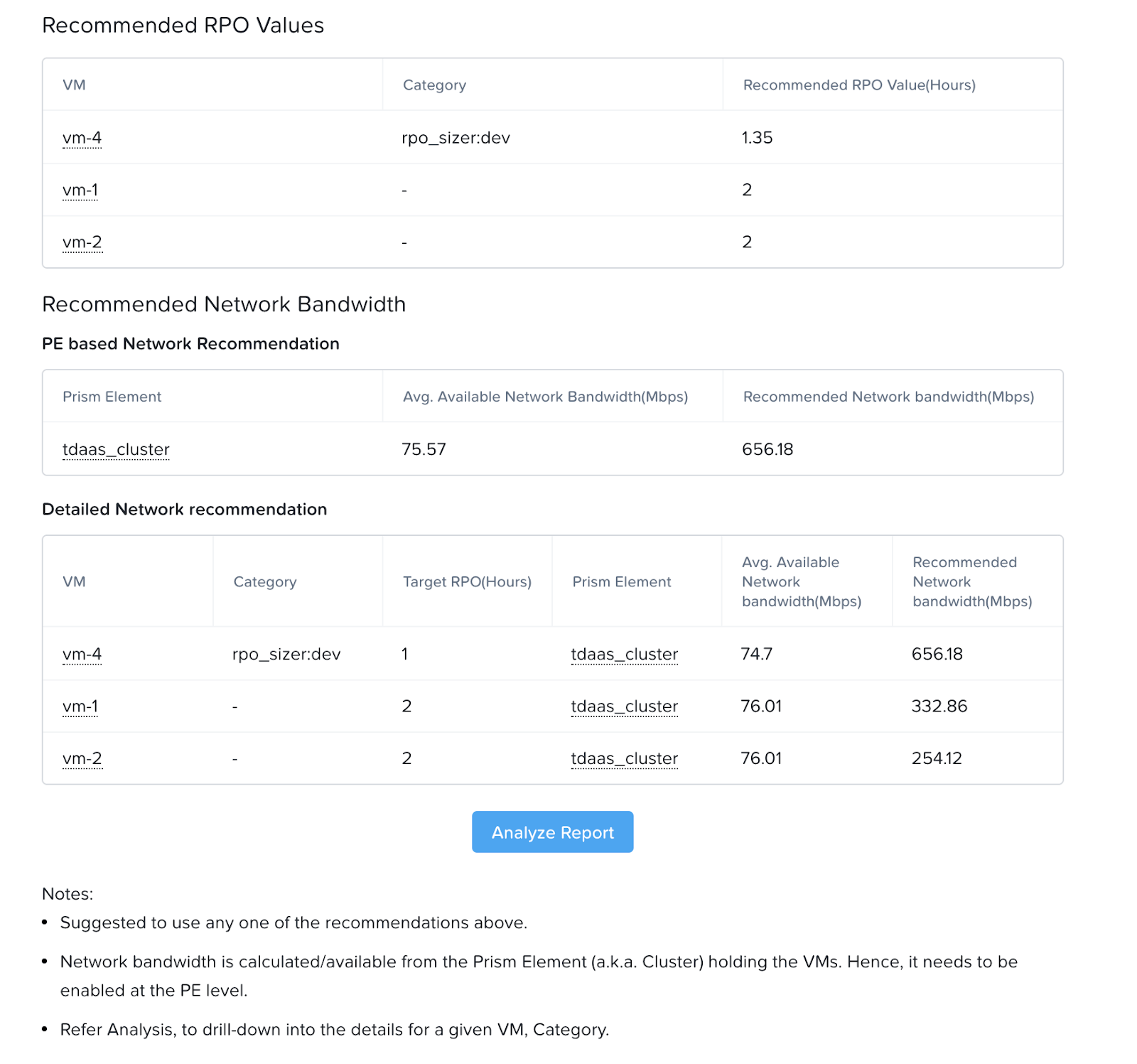Select vm-1 link in Detailed Network recommendation table

pos(80,706)
